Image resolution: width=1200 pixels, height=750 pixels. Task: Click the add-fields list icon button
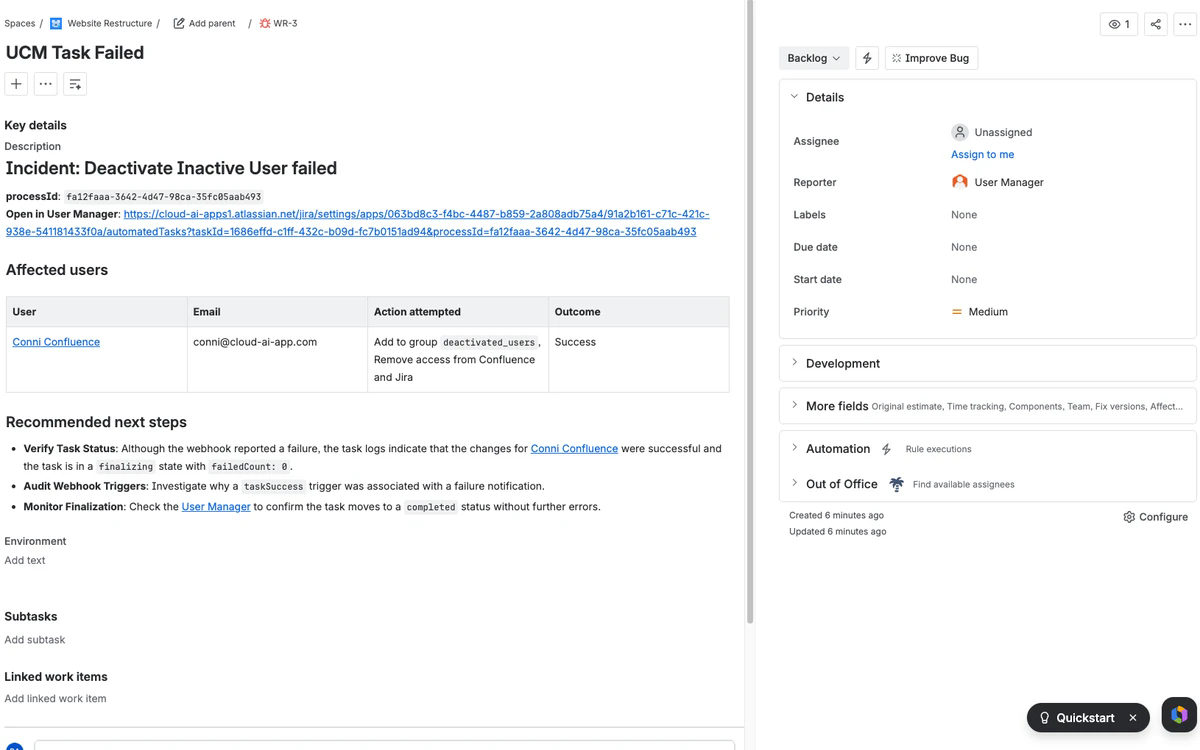[75, 84]
